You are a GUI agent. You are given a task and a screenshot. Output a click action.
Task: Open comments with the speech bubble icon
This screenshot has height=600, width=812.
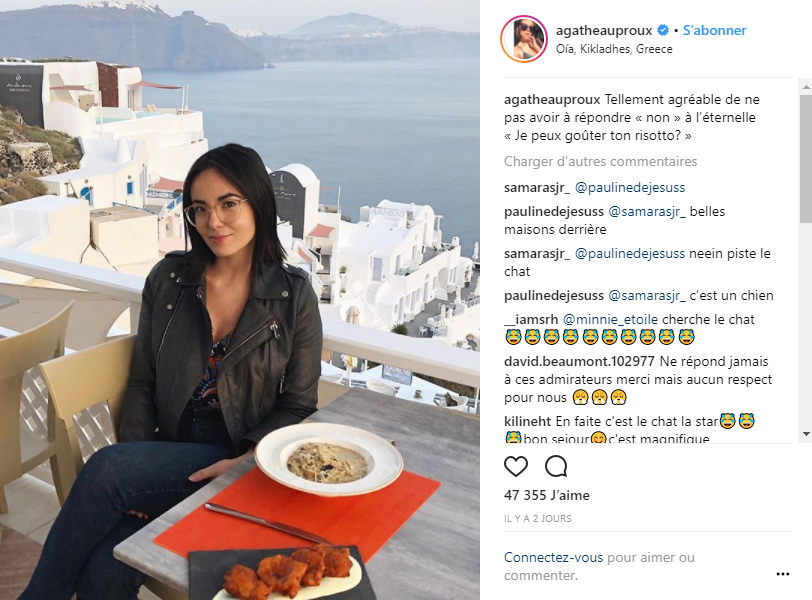[556, 466]
